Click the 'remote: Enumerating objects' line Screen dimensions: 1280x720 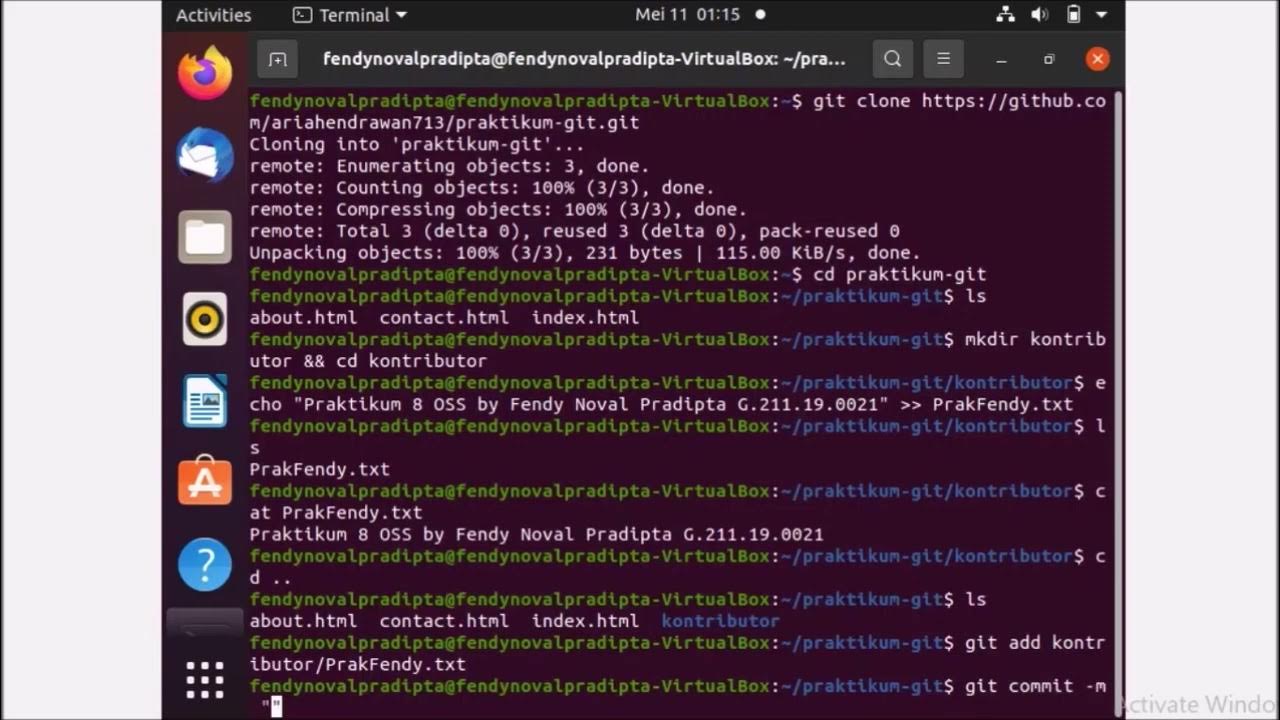tap(449, 166)
